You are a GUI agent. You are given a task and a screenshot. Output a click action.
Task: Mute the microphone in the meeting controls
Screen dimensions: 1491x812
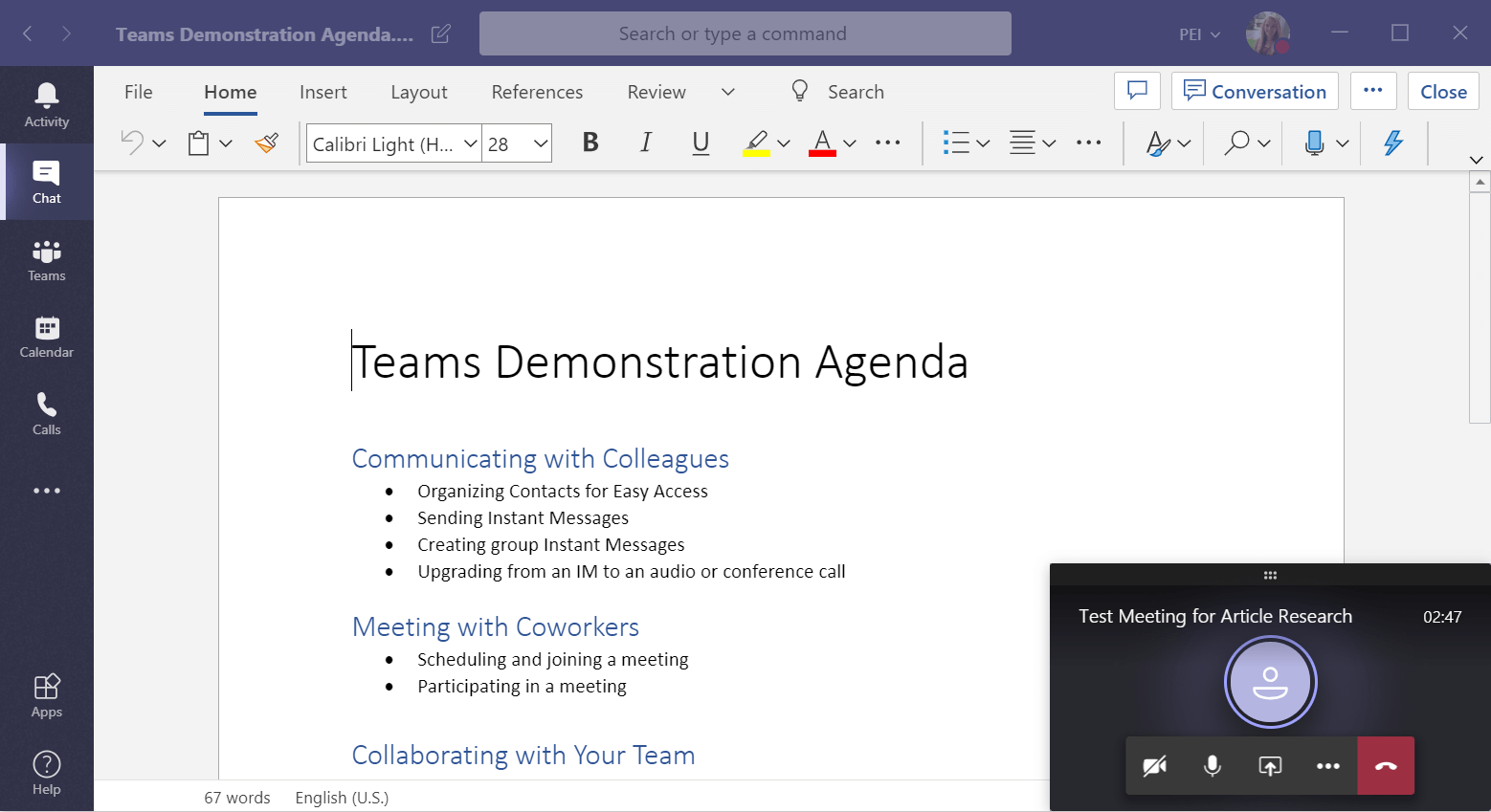1212,765
